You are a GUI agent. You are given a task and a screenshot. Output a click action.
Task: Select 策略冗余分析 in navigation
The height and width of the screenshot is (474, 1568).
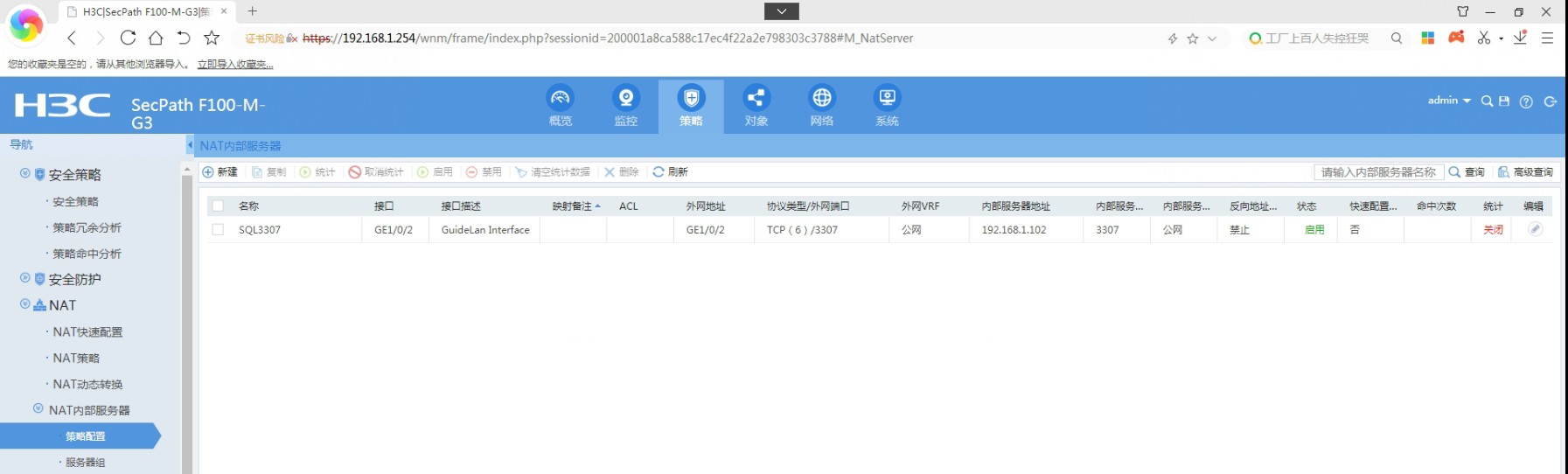coord(87,227)
